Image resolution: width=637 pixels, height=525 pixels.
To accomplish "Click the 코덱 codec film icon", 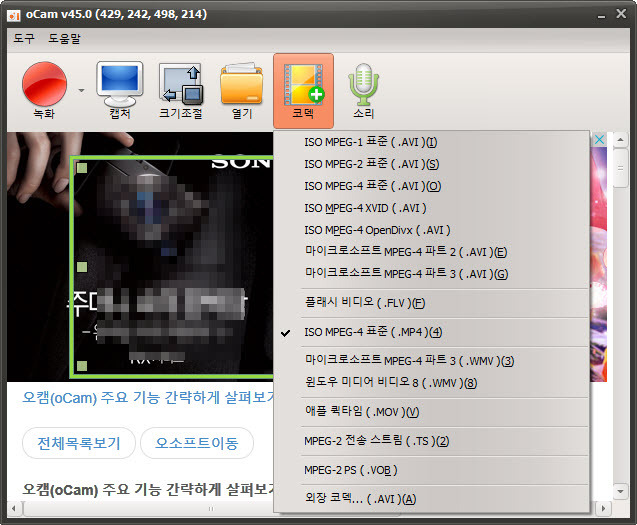I will click(x=303, y=84).
